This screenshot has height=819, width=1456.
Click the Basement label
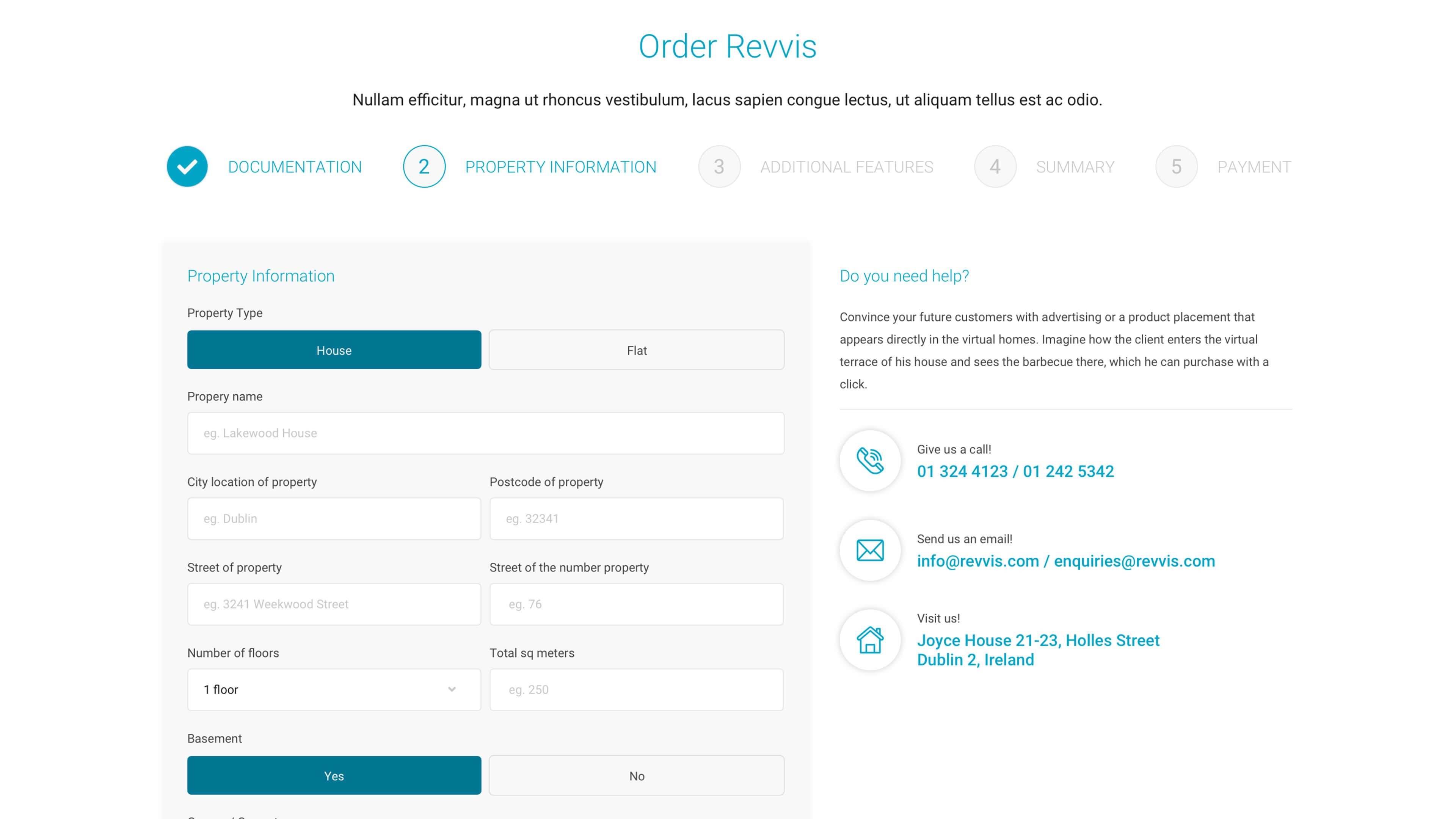pos(214,738)
